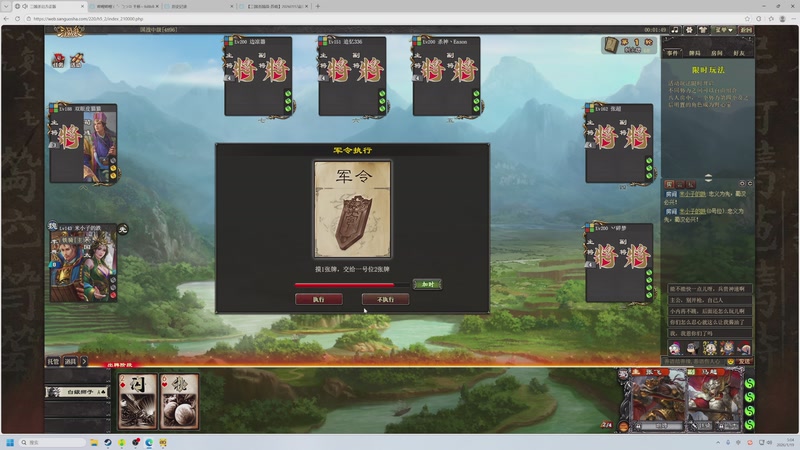Screen dimensions: 800x450
Task: Send the third yellow emoji sticker
Action: [x=710, y=348]
